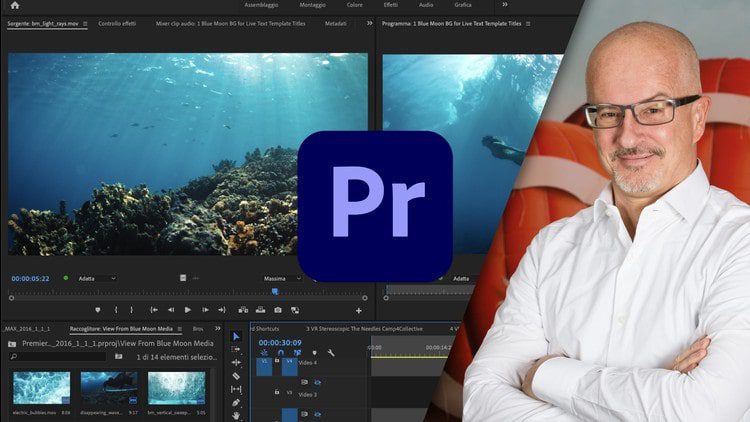Click the bin search field
This screenshot has width=750, height=422.
(57, 356)
